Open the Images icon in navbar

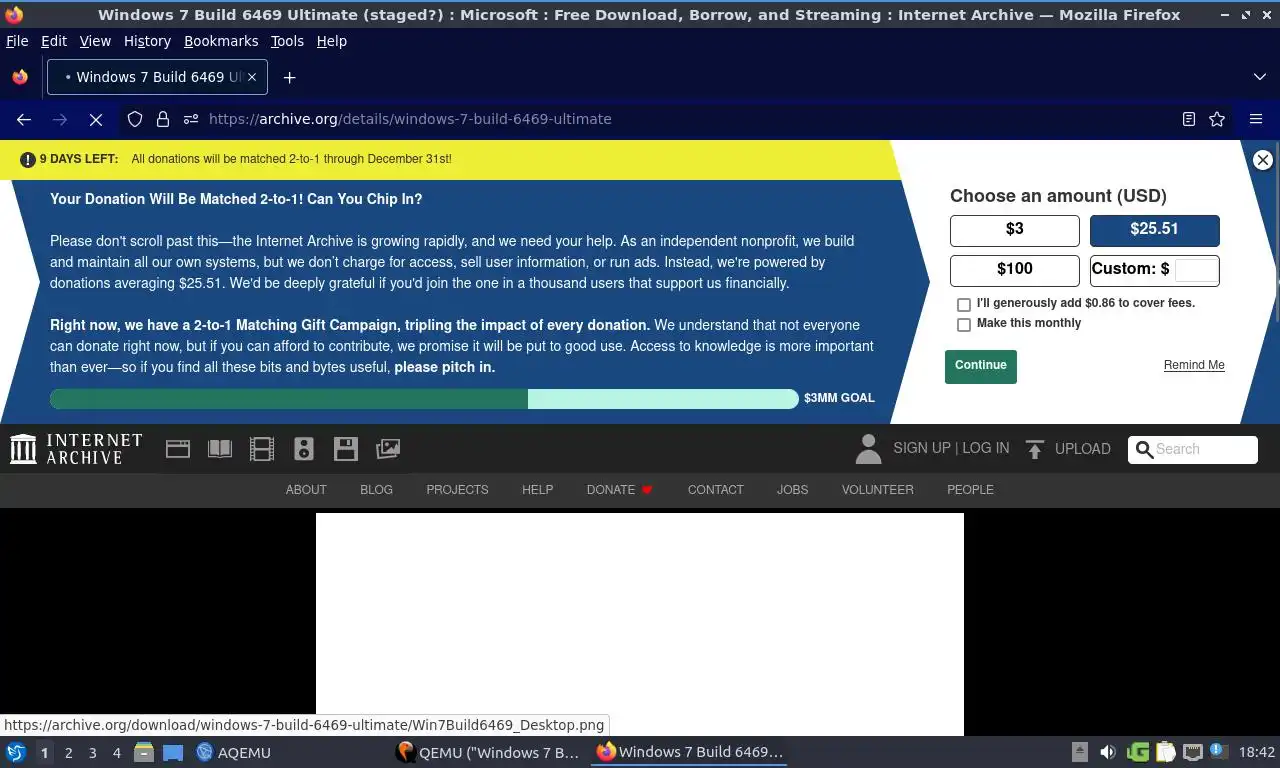[x=388, y=449]
